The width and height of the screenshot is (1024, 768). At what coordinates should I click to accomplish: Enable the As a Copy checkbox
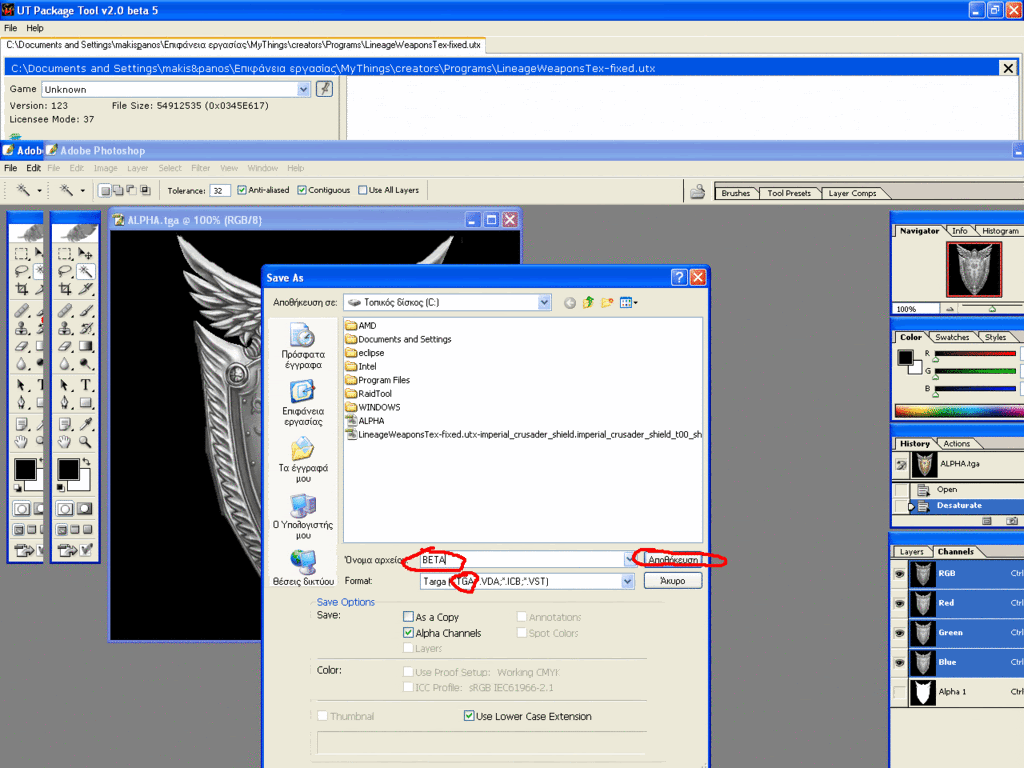(408, 617)
